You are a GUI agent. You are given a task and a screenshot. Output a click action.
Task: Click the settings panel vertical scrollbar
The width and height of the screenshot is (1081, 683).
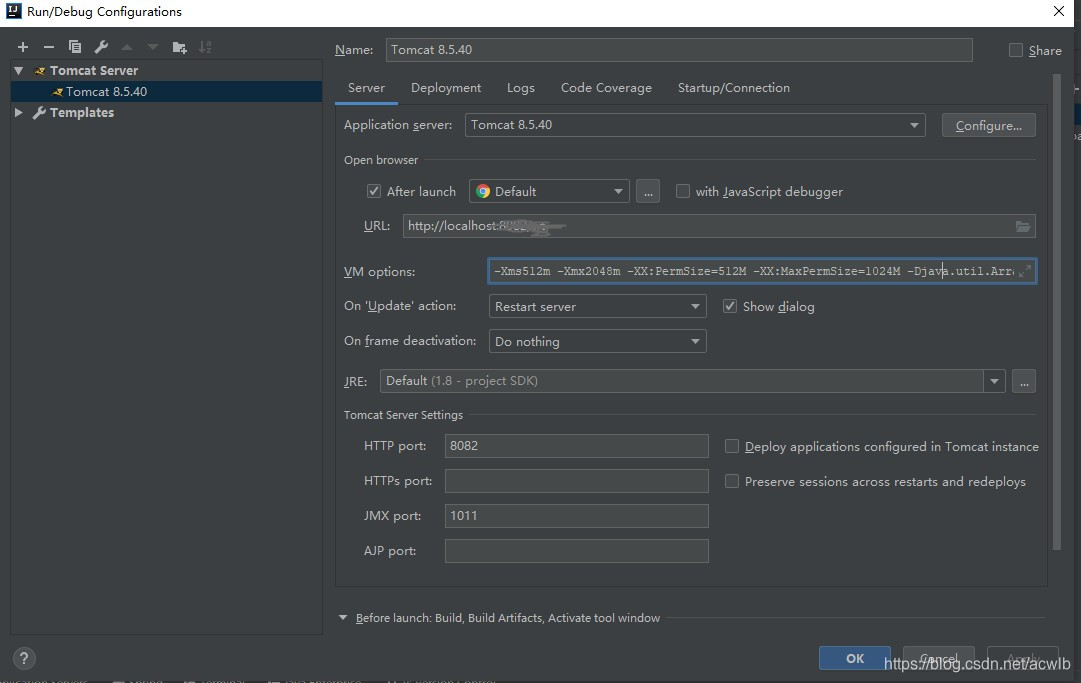(x=1057, y=312)
